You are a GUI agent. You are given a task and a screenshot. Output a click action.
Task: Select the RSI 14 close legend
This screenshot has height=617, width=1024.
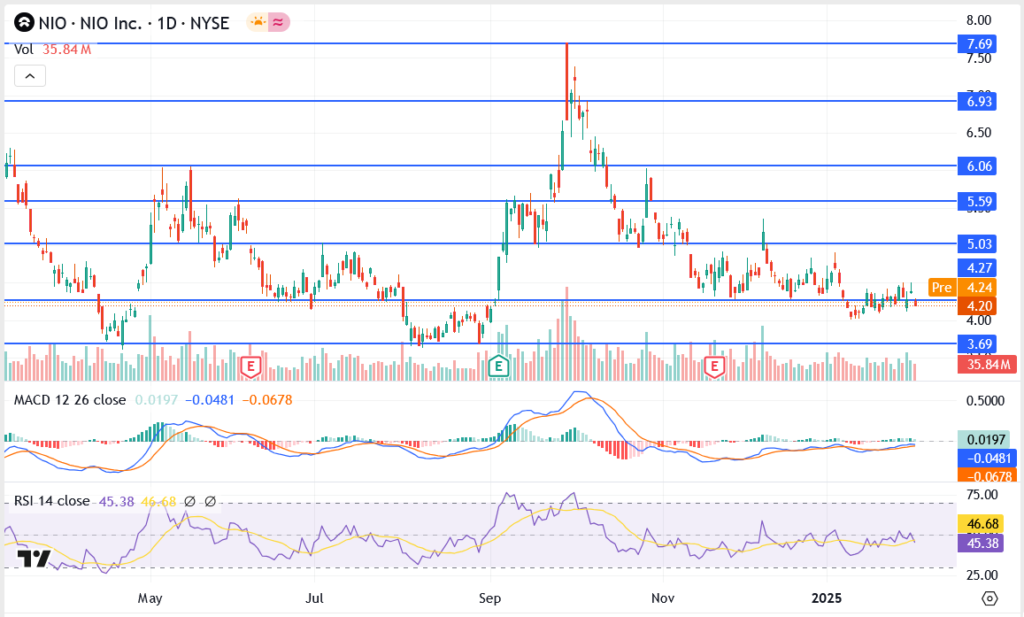click(50, 499)
